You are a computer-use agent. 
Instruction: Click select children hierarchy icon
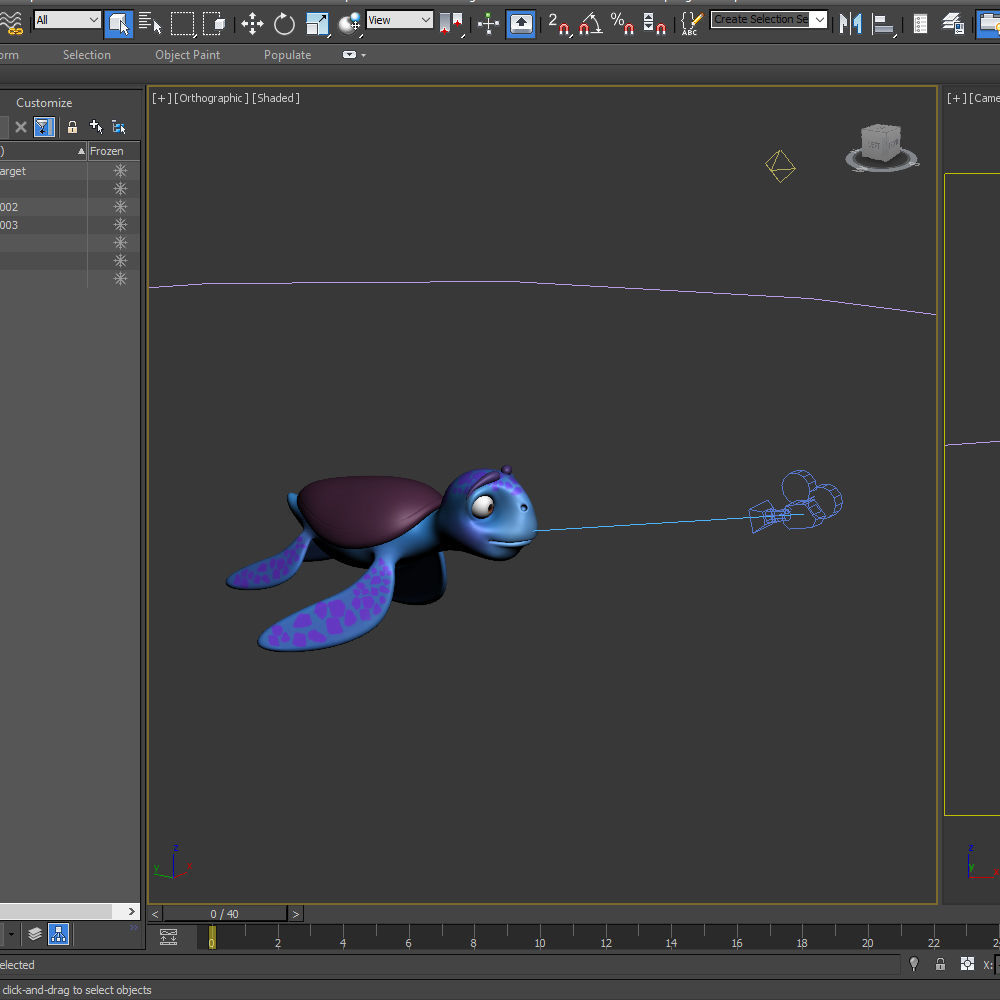coord(119,127)
